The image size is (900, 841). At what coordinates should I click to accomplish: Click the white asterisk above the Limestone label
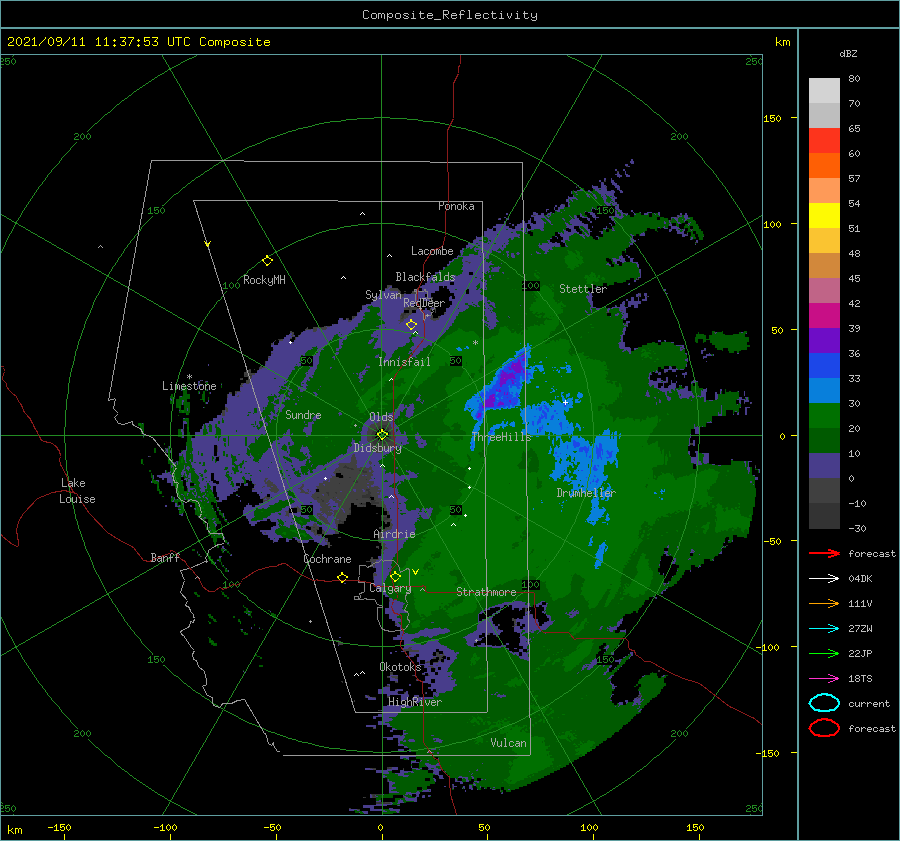(x=189, y=377)
